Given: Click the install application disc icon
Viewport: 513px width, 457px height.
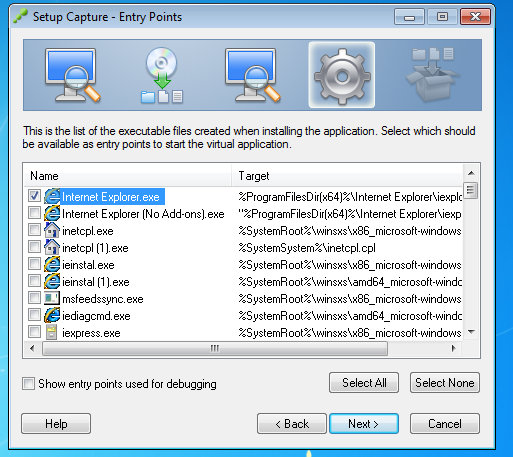Looking at the screenshot, I should (162, 75).
